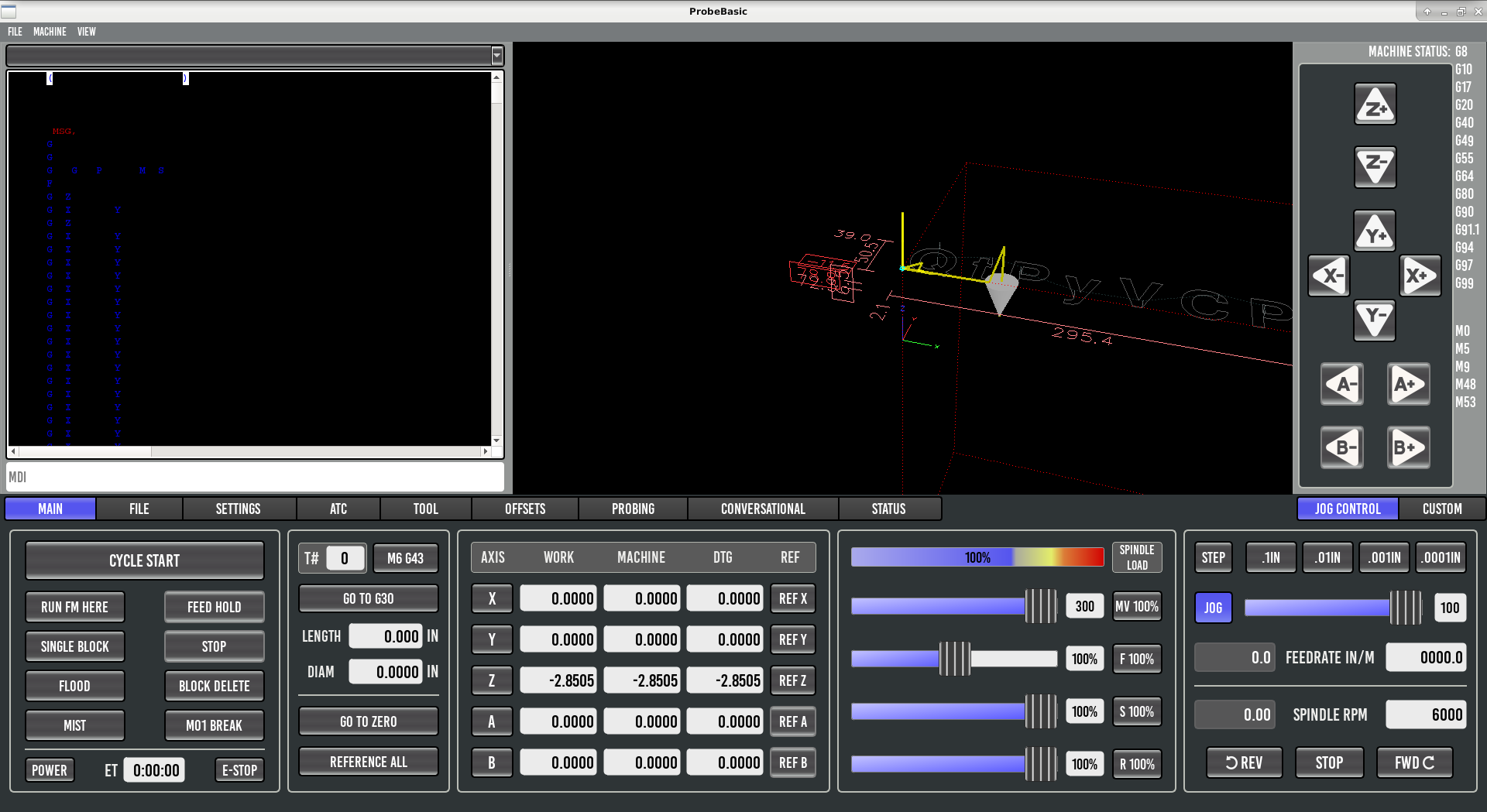Switch to the TOOL tab

pos(425,509)
